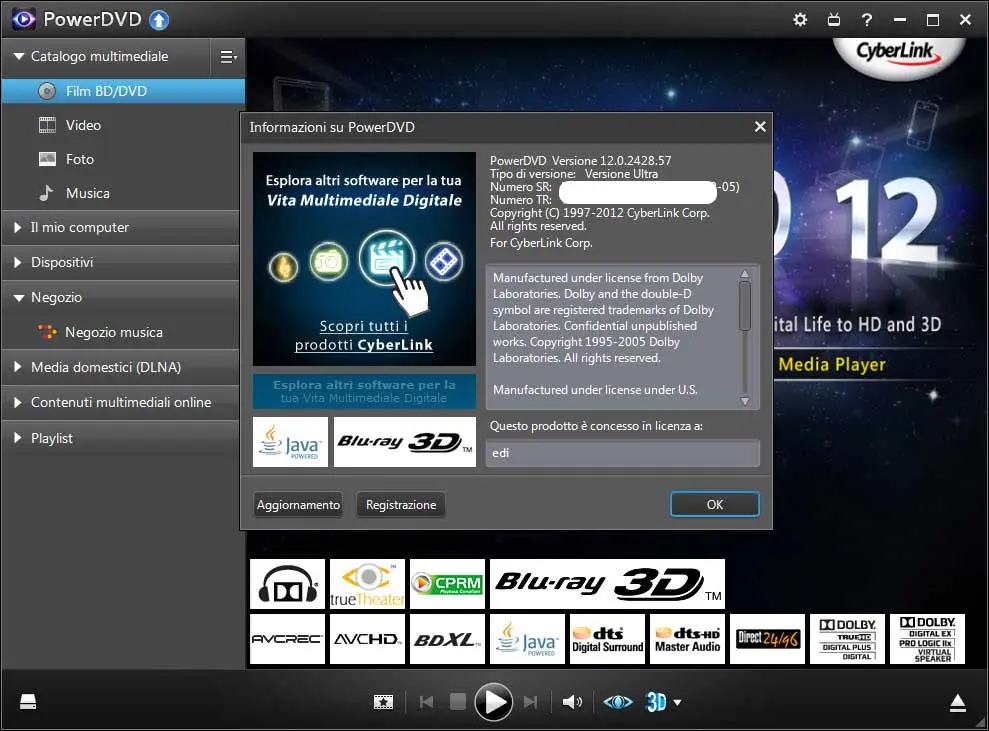Viewport: 989px width, 731px height.
Task: Expand the Il mio computer section
Action: (18, 228)
